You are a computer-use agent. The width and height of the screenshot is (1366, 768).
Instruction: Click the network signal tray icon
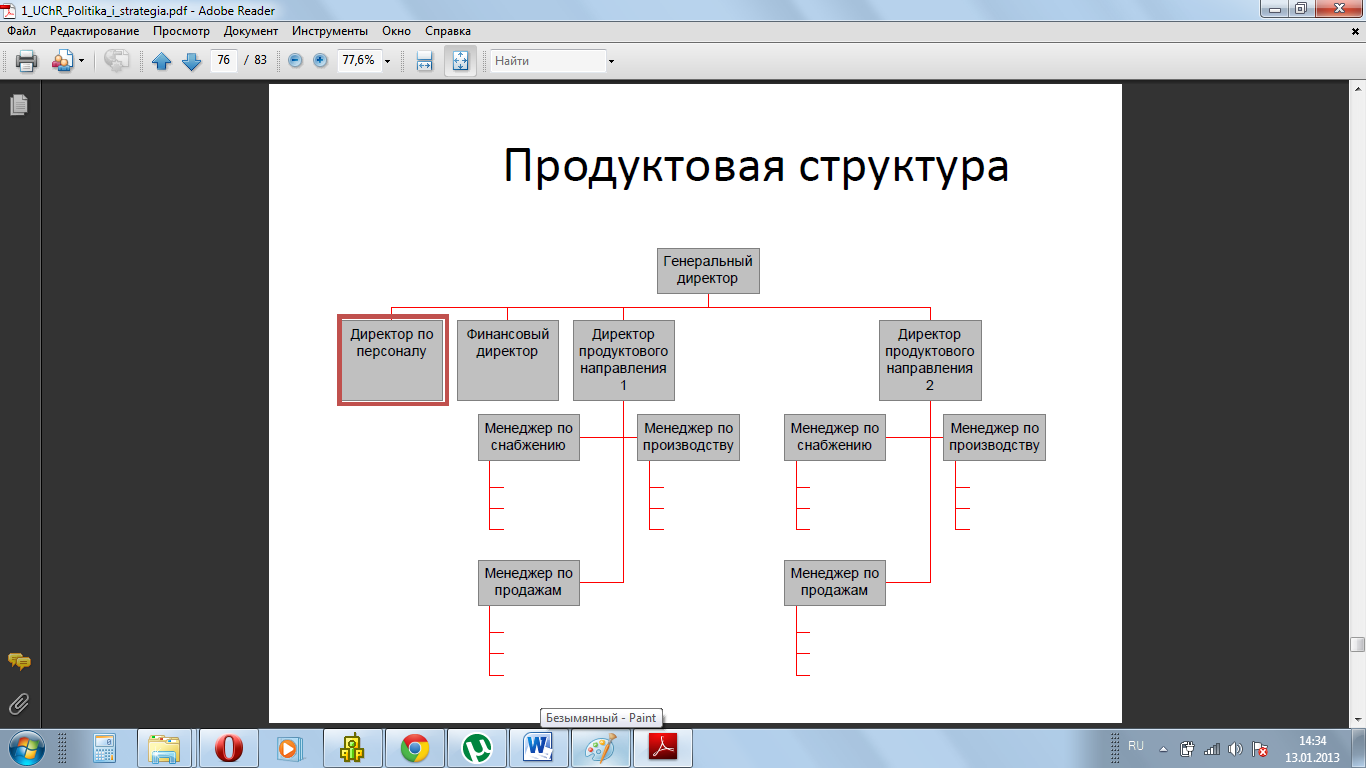pyautogui.click(x=1212, y=748)
